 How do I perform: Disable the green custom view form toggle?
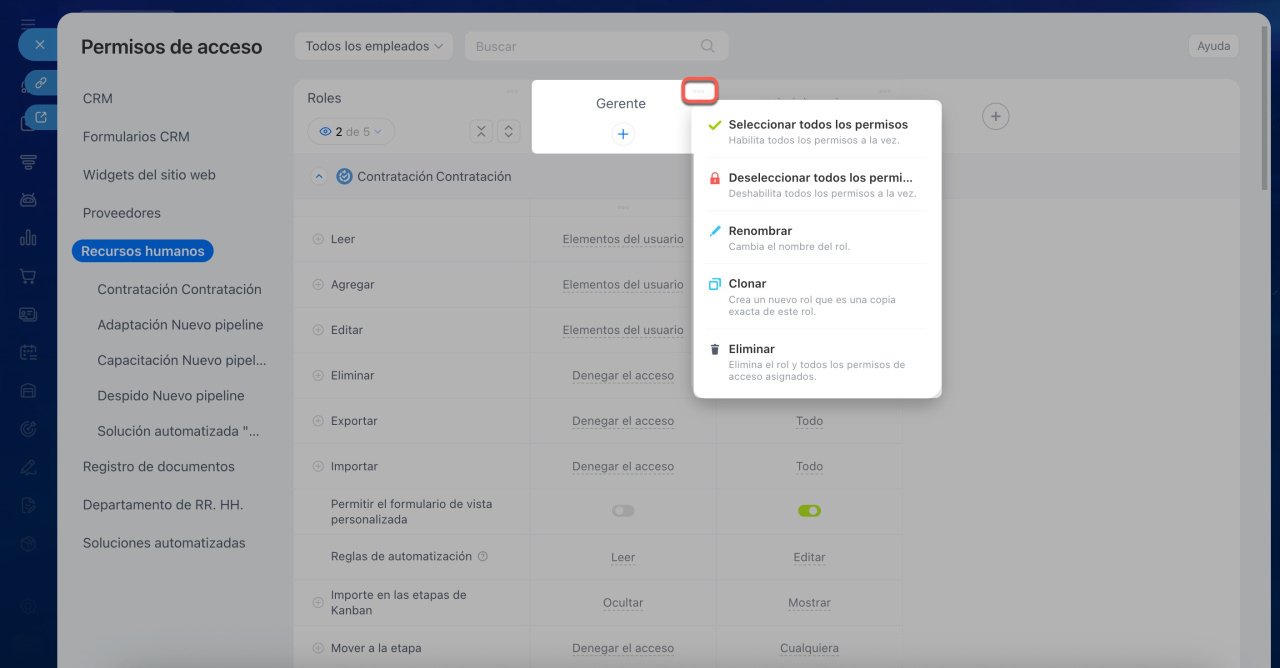point(809,511)
